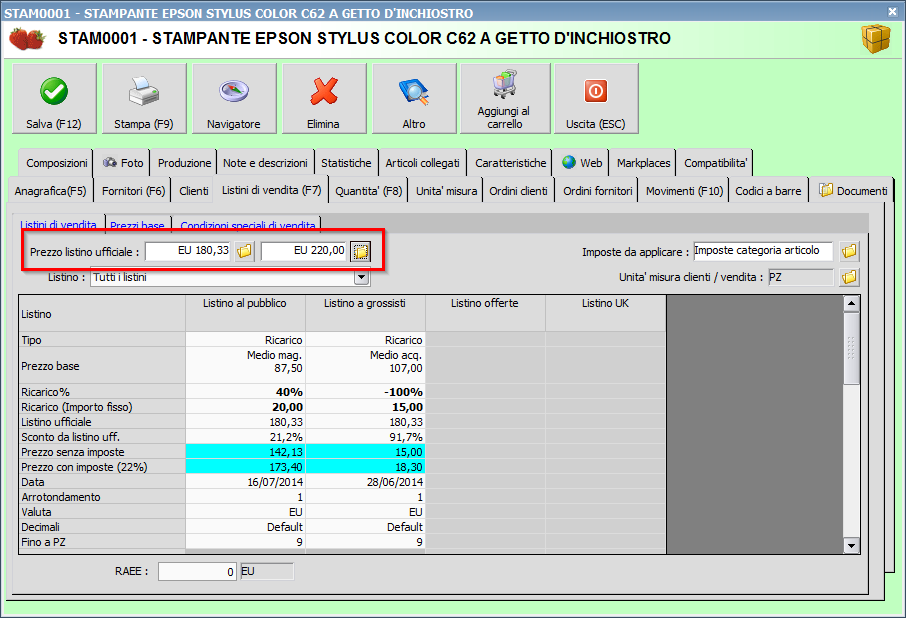Click the EU 220,00 price field
This screenshot has width=906, height=618.
[303, 251]
